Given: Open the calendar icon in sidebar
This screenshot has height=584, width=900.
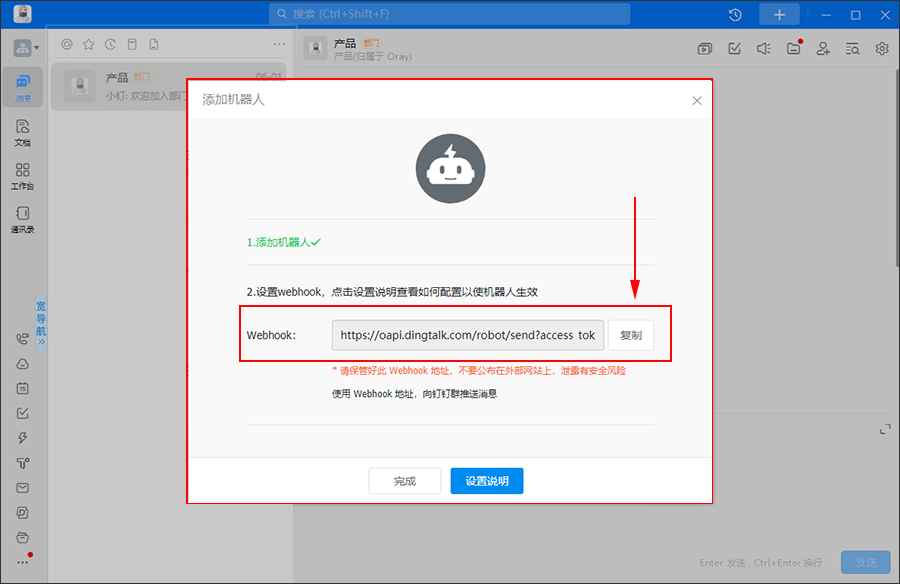Looking at the screenshot, I should coord(22,389).
